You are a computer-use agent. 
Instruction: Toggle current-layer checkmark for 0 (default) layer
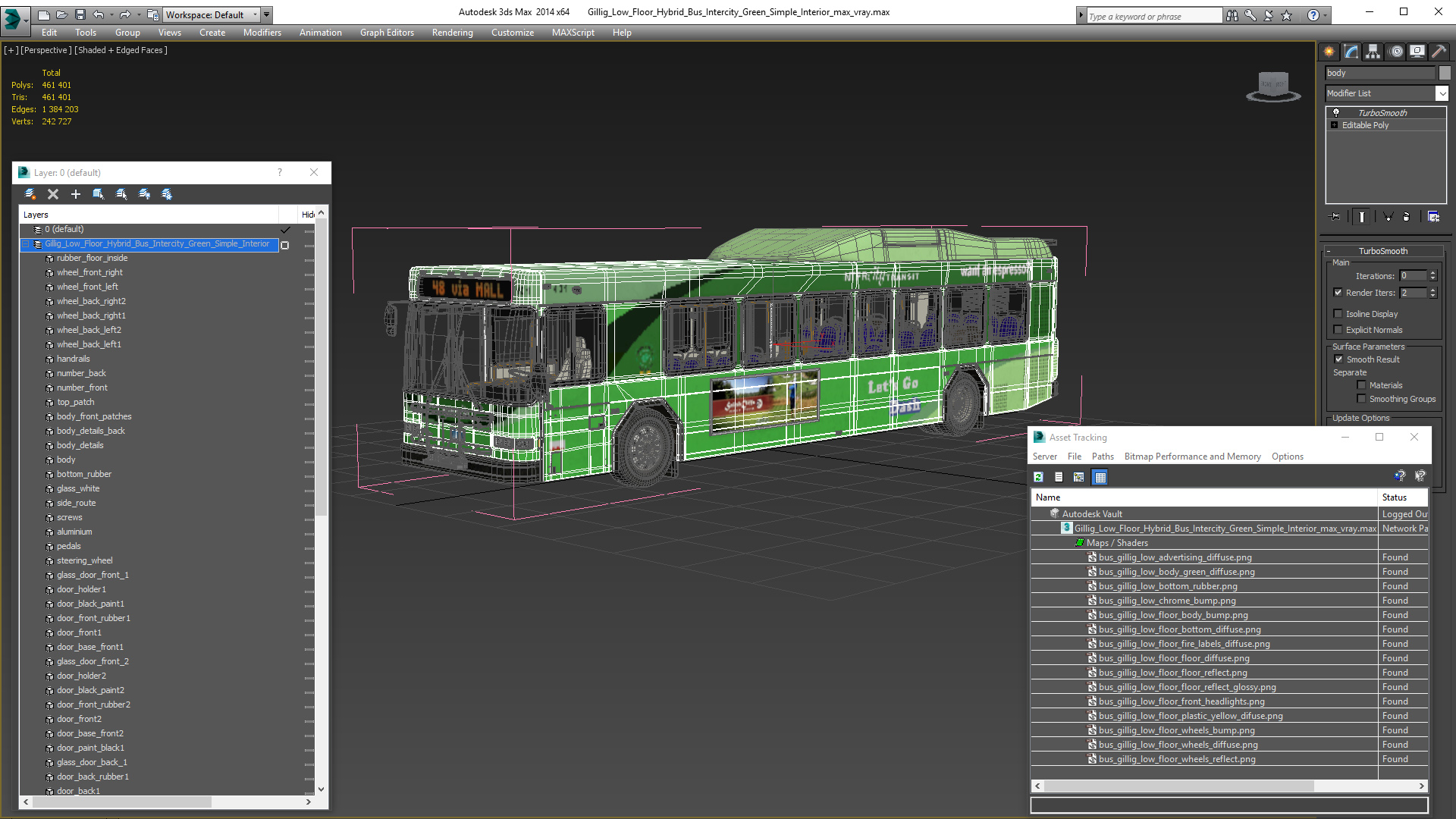(x=285, y=229)
